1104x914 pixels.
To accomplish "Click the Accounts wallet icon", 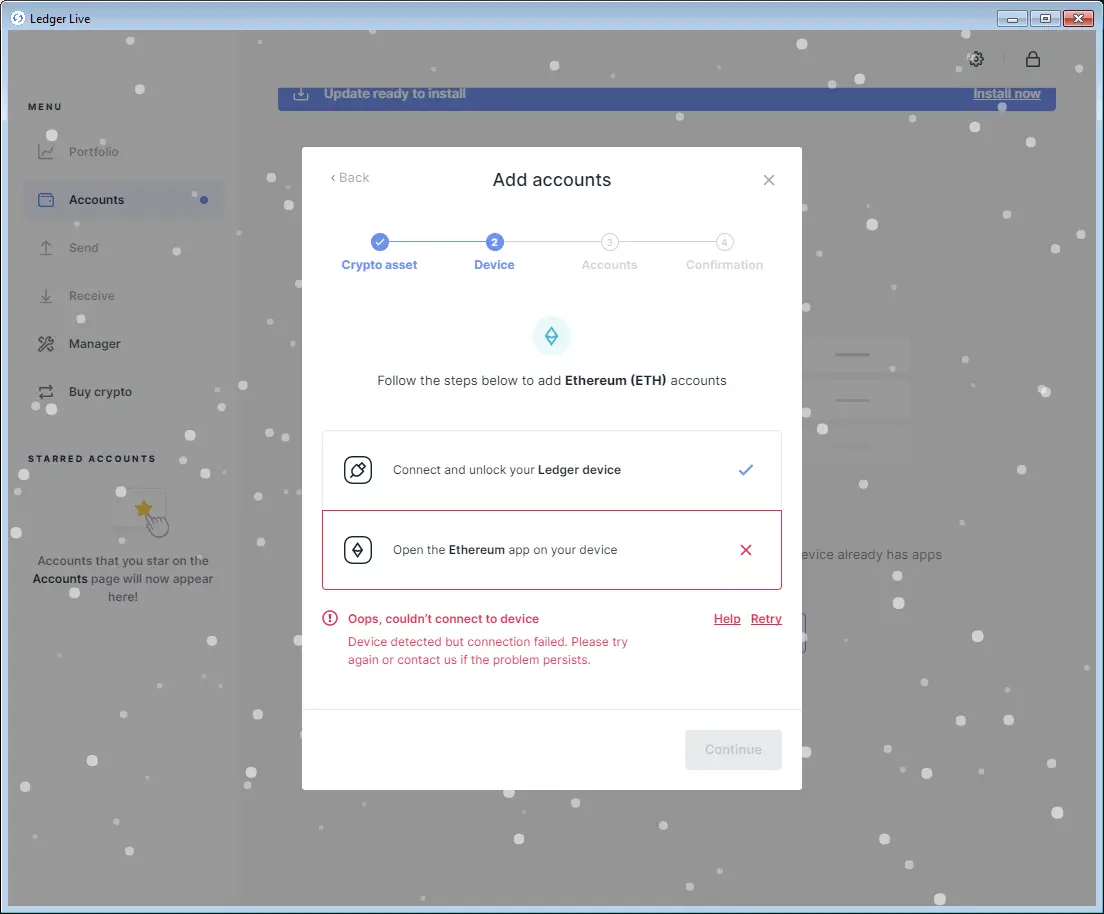I will pos(46,200).
